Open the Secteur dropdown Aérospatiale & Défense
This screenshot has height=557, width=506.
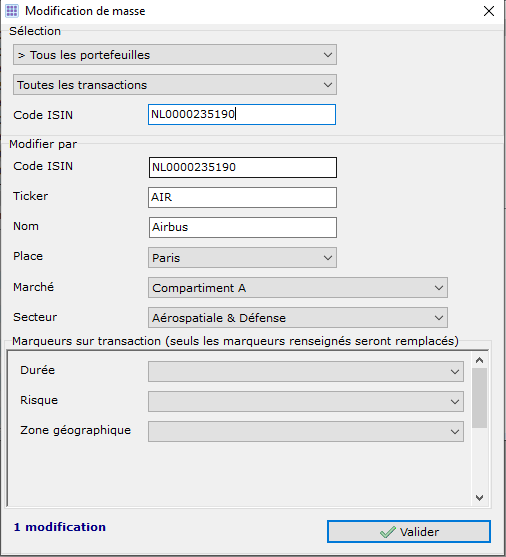[x=298, y=318]
